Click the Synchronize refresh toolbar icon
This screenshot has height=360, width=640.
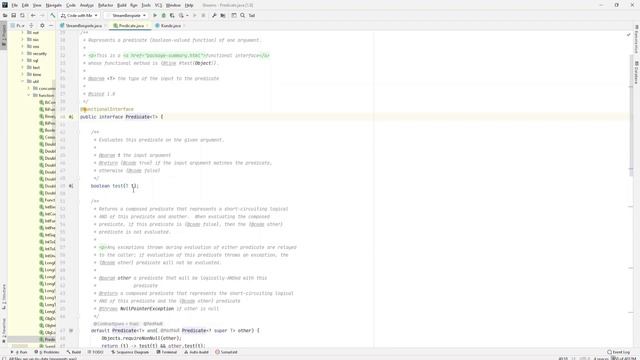point(22,16)
